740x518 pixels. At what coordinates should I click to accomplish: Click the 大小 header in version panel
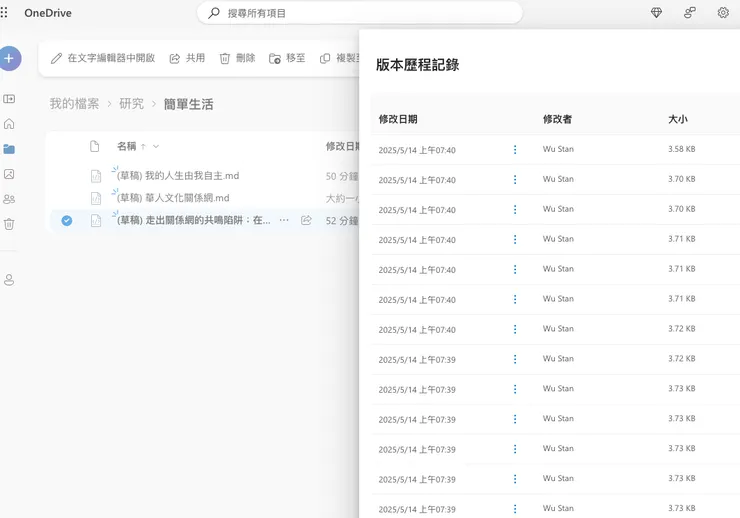pyautogui.click(x=678, y=119)
